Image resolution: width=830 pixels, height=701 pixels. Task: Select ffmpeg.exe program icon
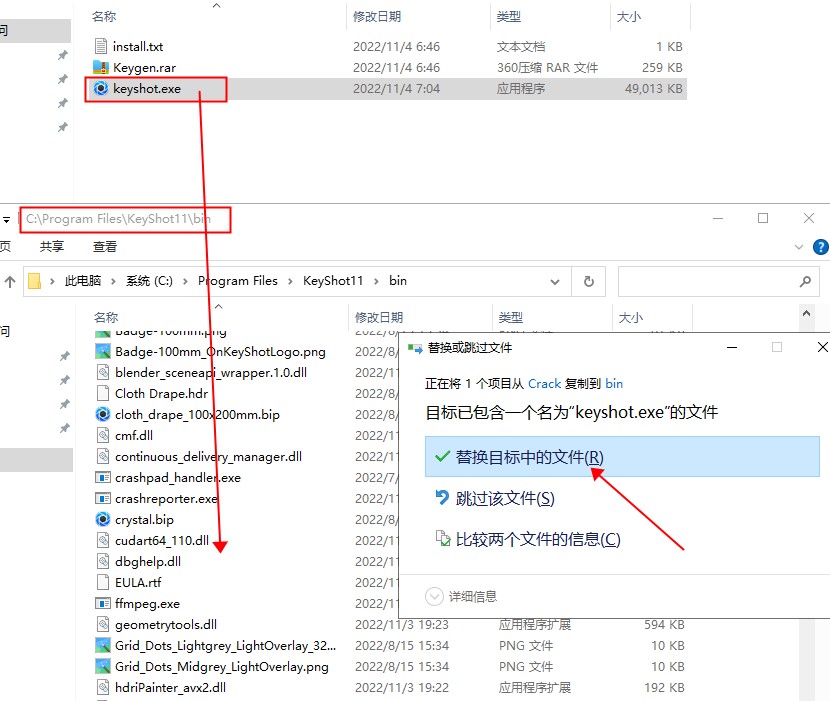[102, 603]
